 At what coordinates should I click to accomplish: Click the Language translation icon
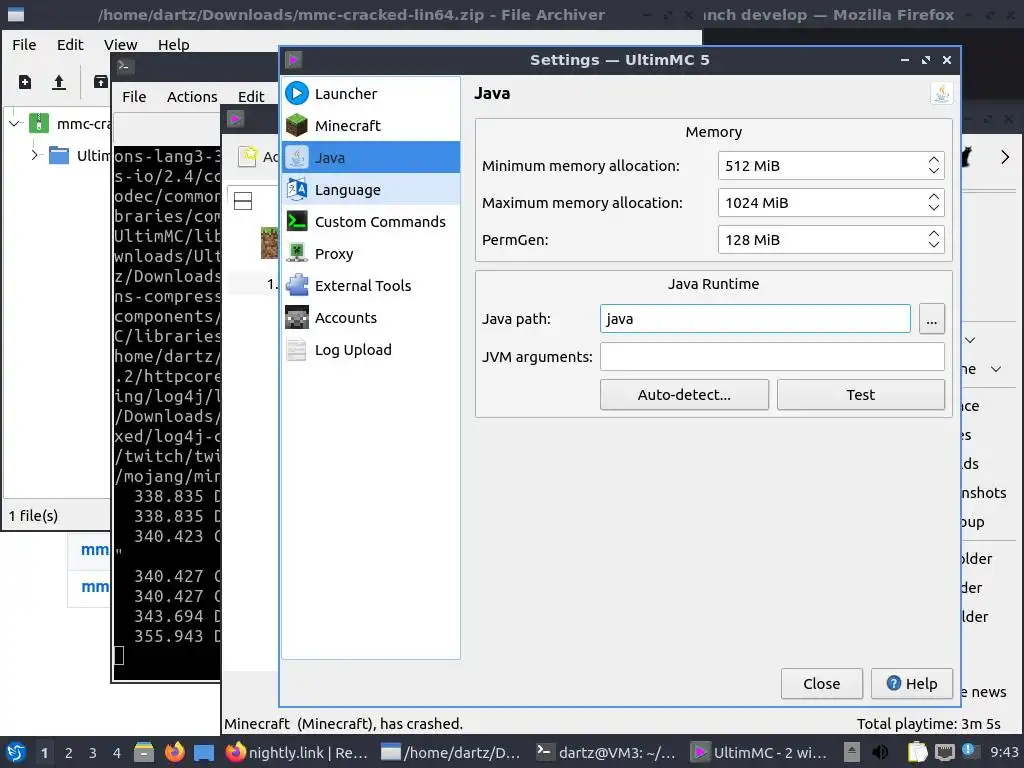[x=296, y=189]
